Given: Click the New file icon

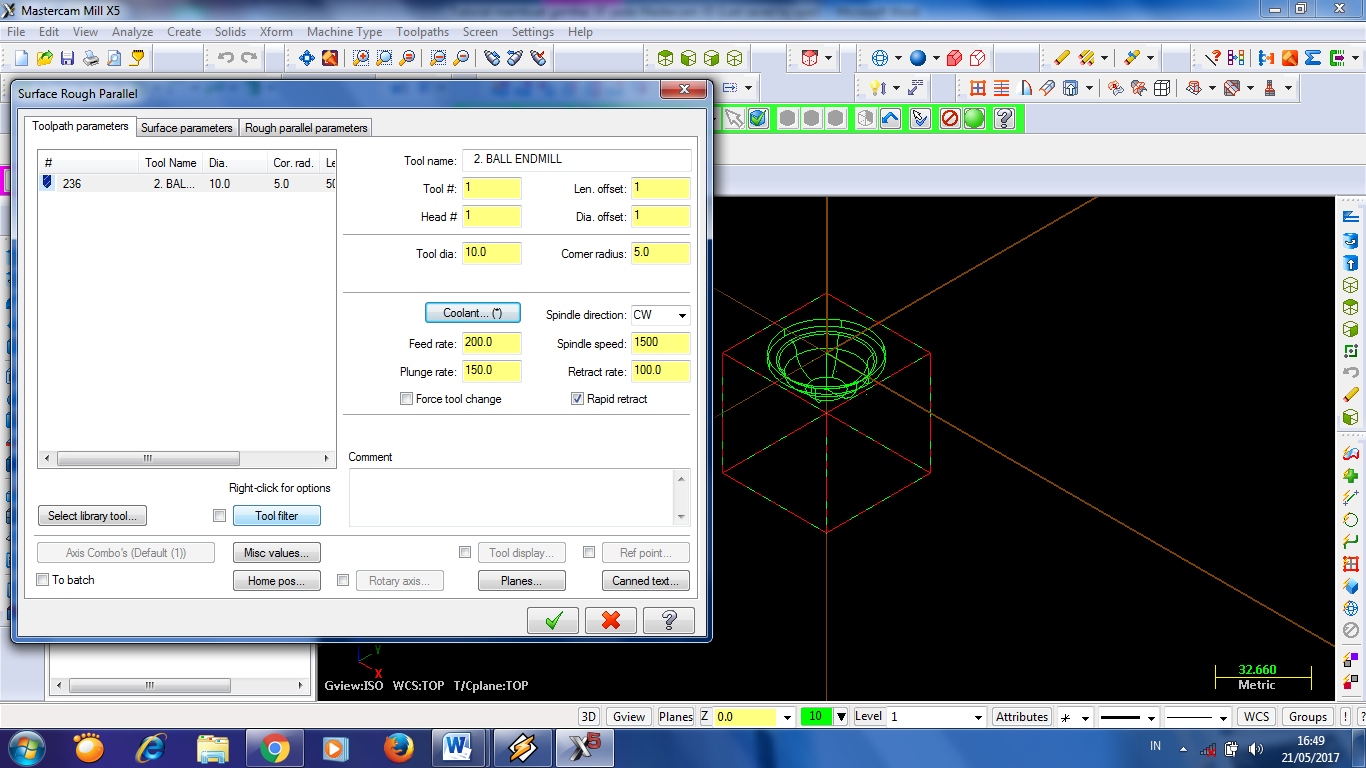Looking at the screenshot, I should coord(21,58).
